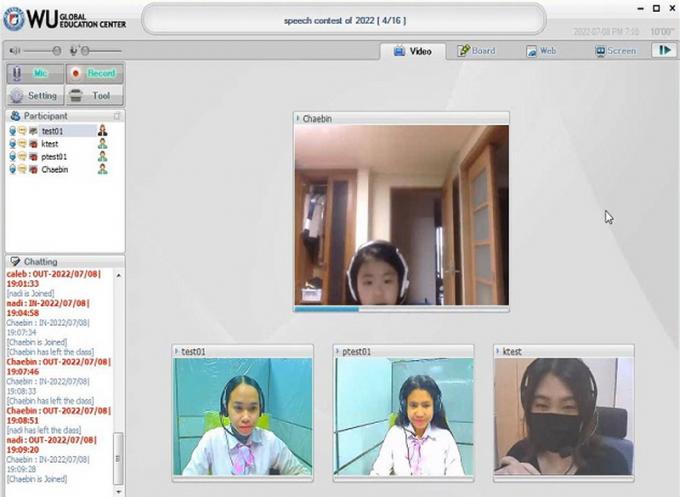Switch to the Web tab
The height and width of the screenshot is (497, 680).
pyautogui.click(x=540, y=50)
